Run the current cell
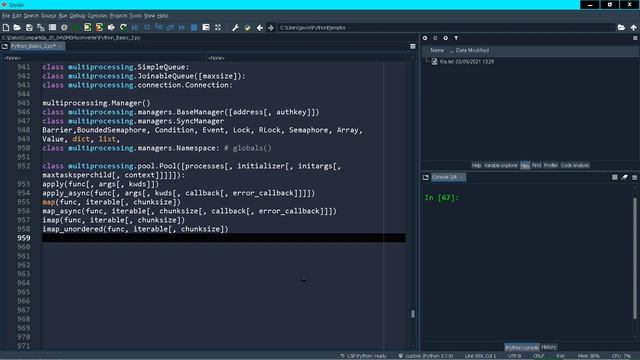 coord(87,27)
